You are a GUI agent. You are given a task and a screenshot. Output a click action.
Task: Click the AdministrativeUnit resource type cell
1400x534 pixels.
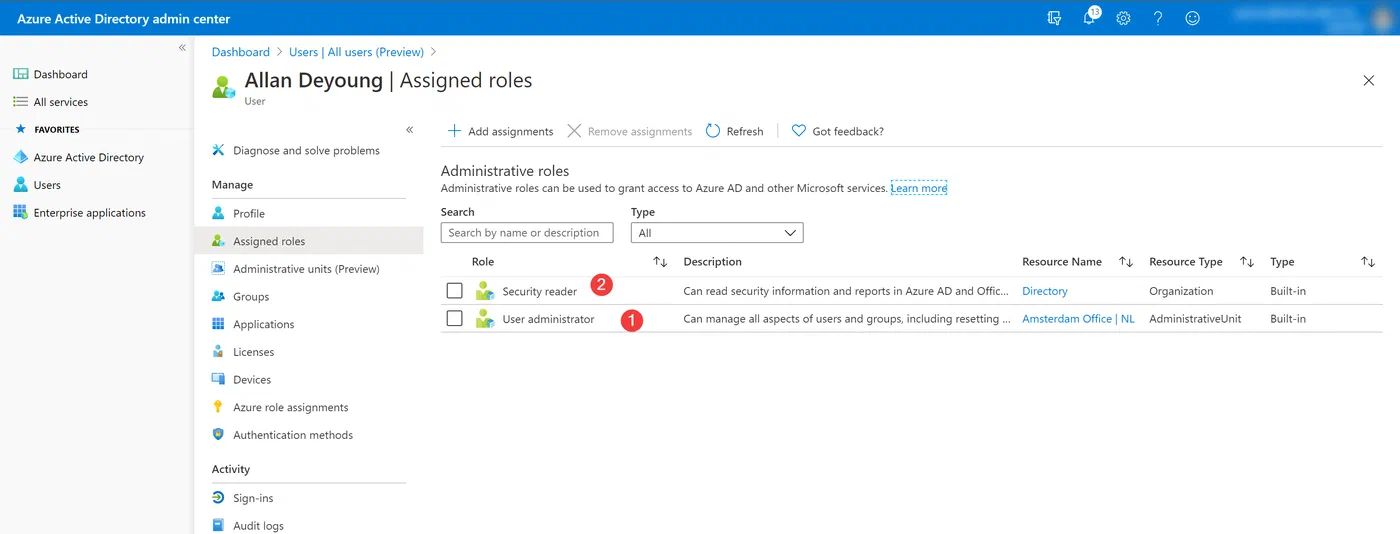coord(1195,320)
